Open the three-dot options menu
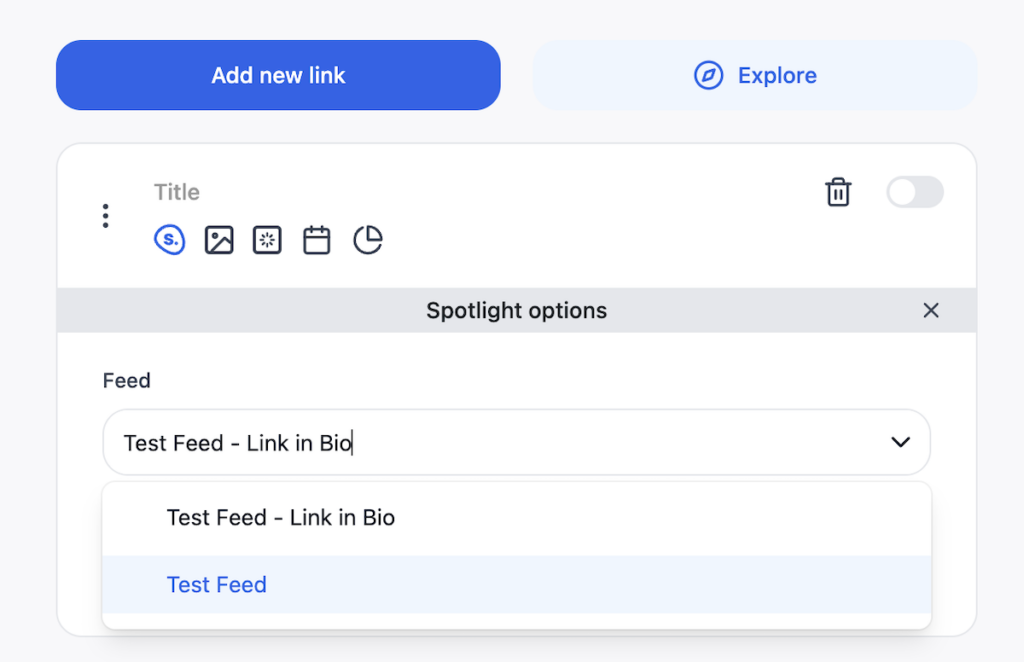 coord(105,215)
